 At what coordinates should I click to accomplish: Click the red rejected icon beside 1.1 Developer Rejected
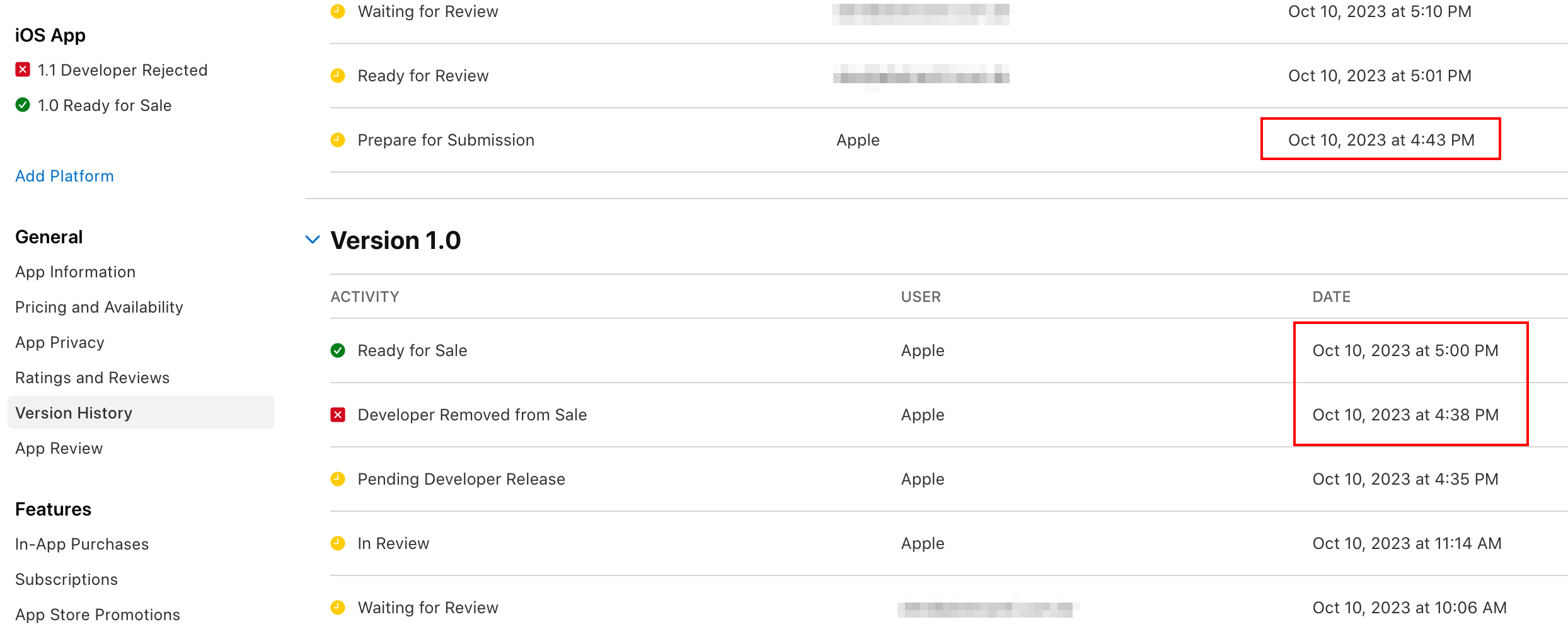coord(23,69)
